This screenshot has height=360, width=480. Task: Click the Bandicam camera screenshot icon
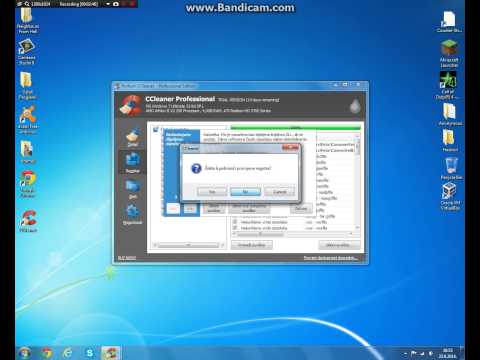116,4
